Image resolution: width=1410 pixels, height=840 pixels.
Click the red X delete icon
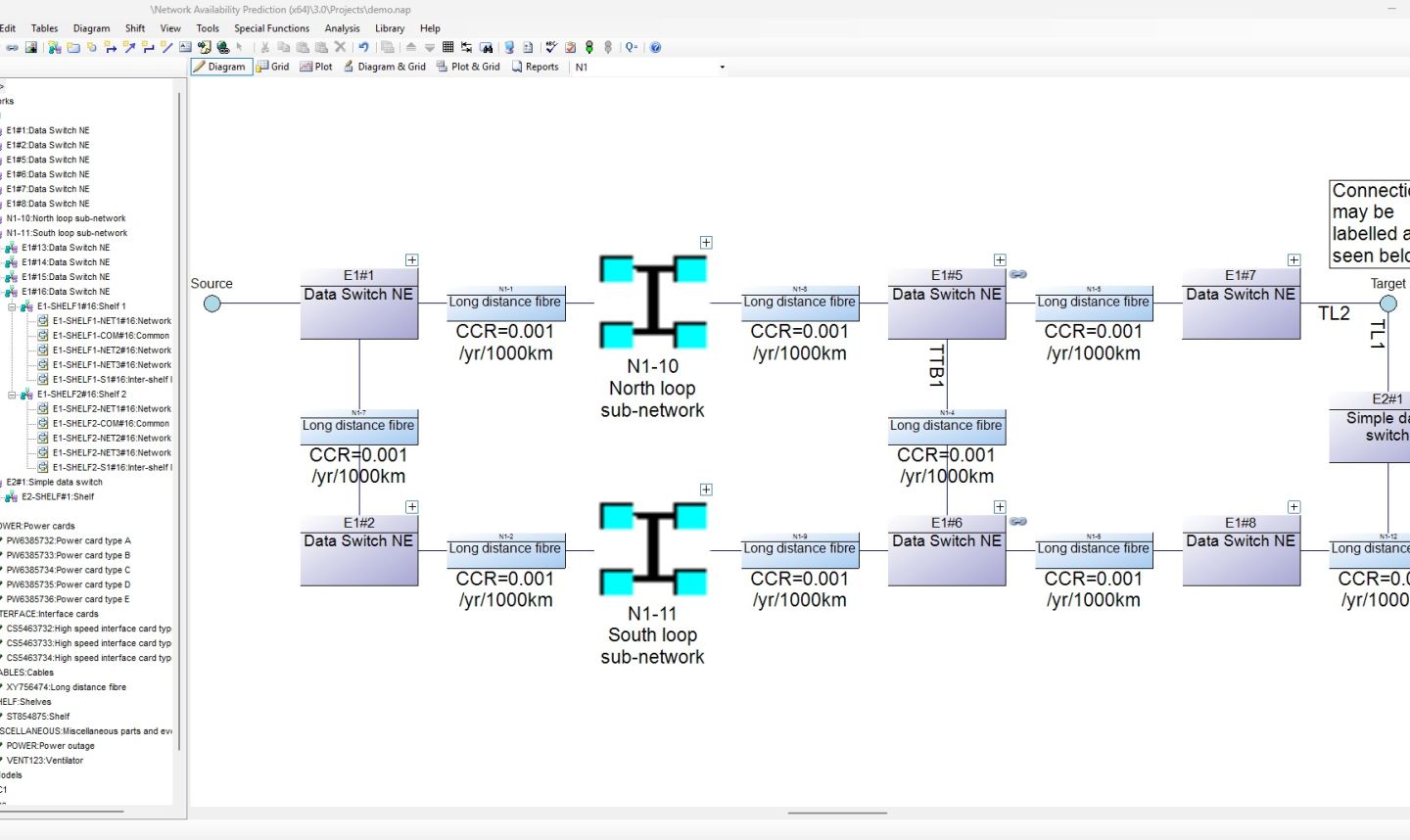[x=340, y=47]
